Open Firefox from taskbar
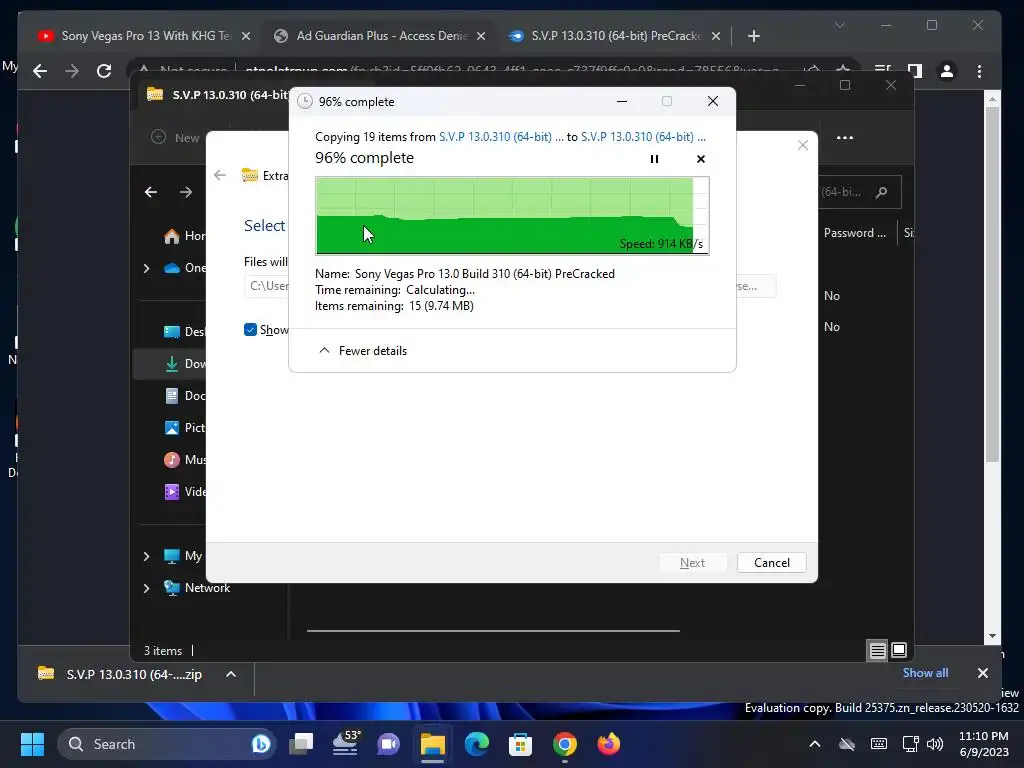The height and width of the screenshot is (768, 1024). click(x=609, y=744)
